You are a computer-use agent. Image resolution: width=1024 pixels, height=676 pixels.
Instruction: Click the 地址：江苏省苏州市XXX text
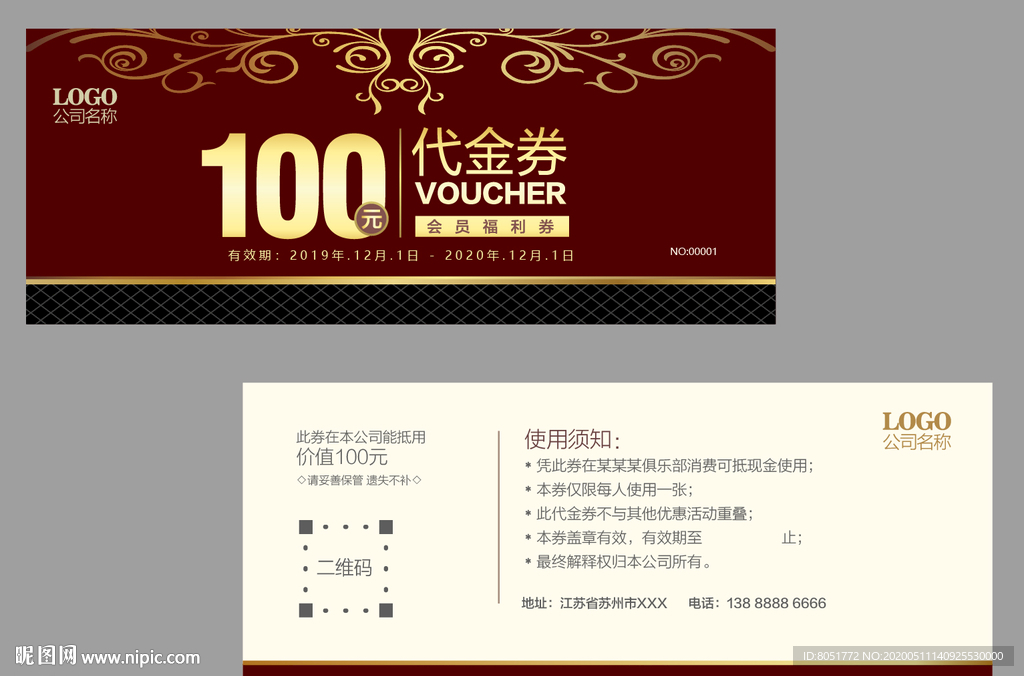coord(594,603)
